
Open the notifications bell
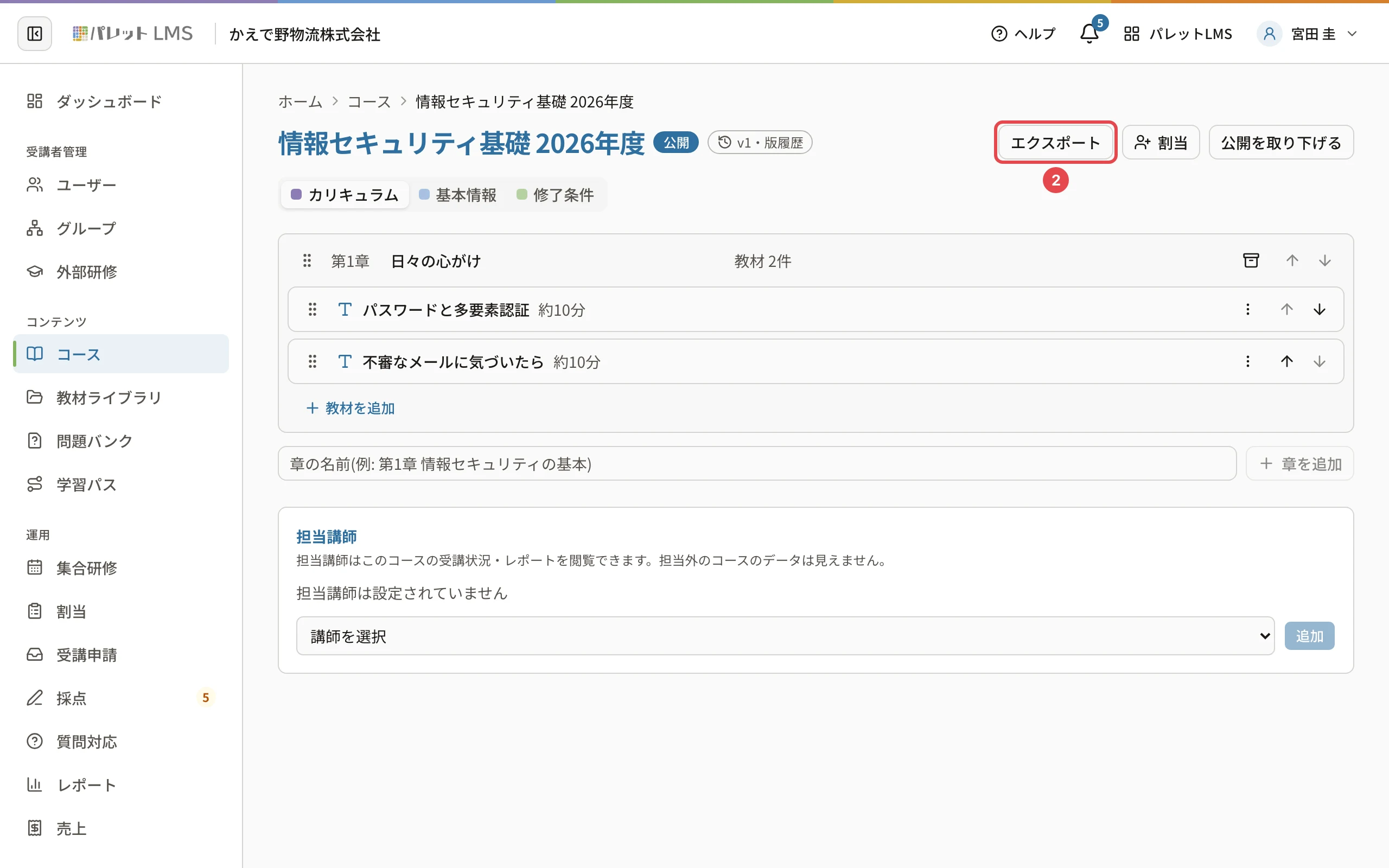pyautogui.click(x=1089, y=34)
